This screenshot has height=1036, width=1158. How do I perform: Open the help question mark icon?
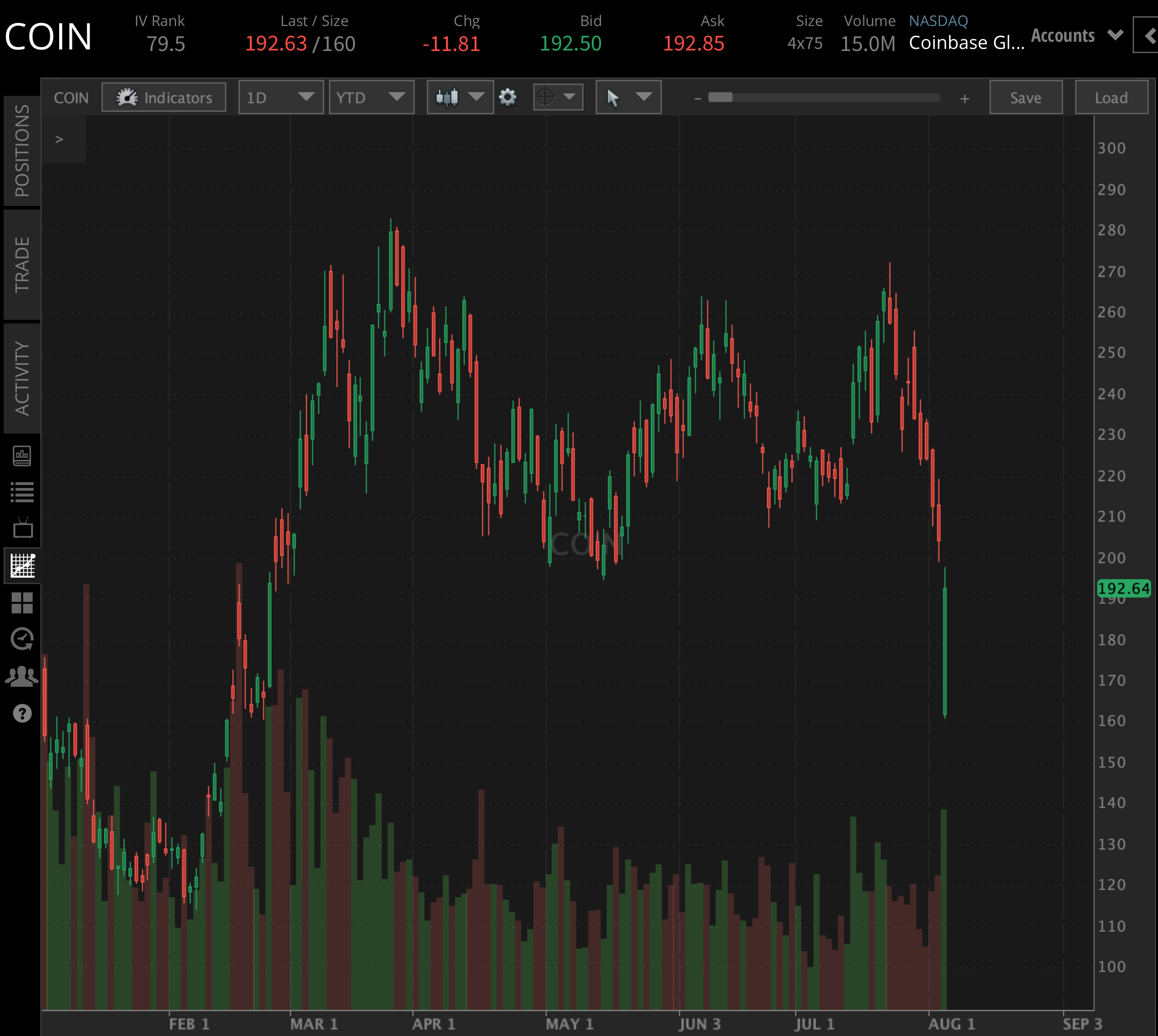[x=22, y=713]
